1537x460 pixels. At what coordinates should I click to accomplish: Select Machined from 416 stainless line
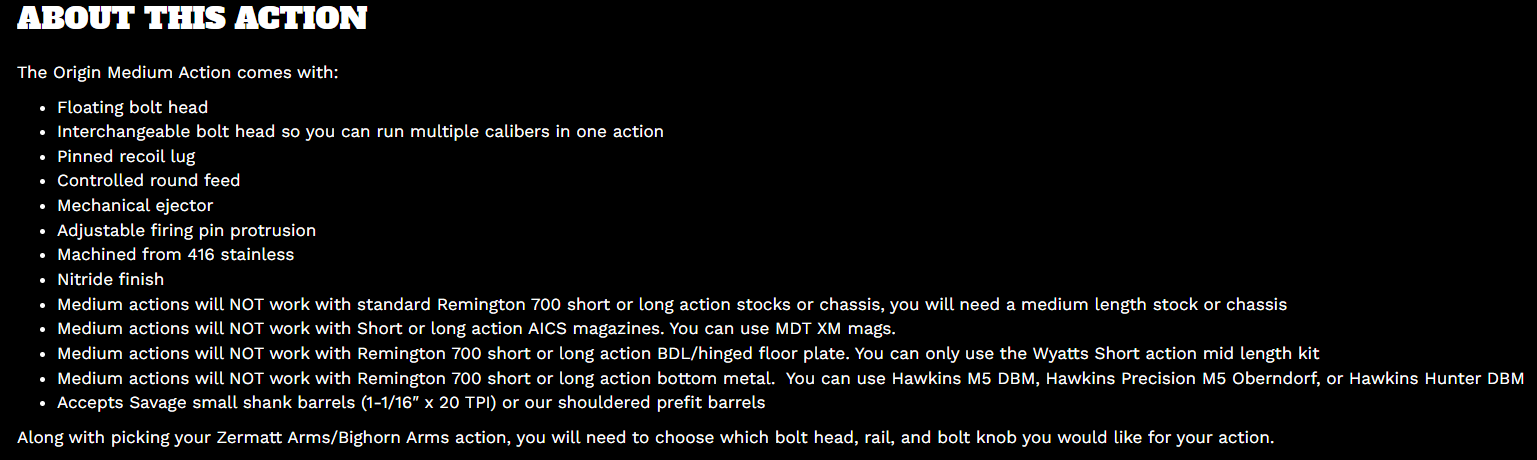175,255
